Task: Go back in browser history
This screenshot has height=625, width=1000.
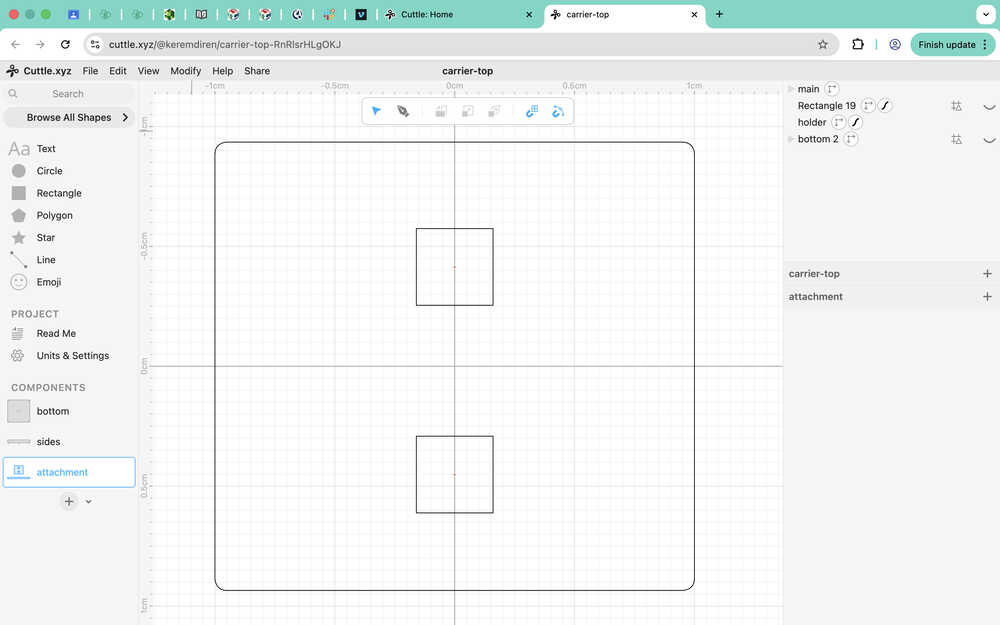Action: pyautogui.click(x=15, y=44)
